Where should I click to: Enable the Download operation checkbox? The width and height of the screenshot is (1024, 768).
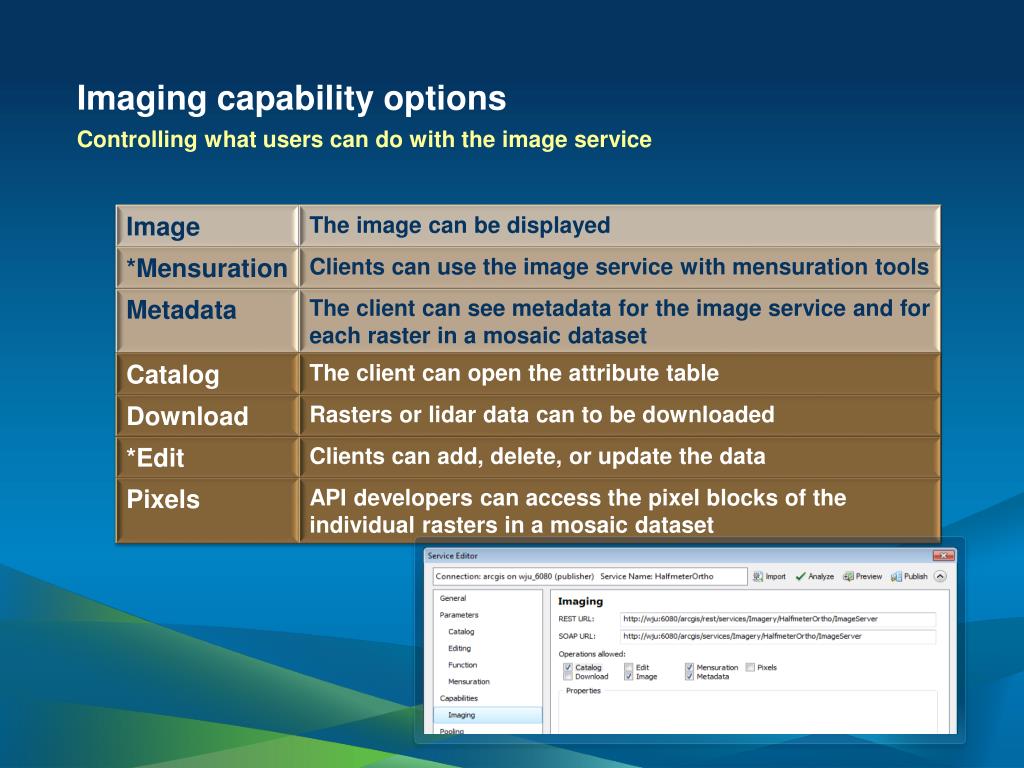tap(568, 677)
